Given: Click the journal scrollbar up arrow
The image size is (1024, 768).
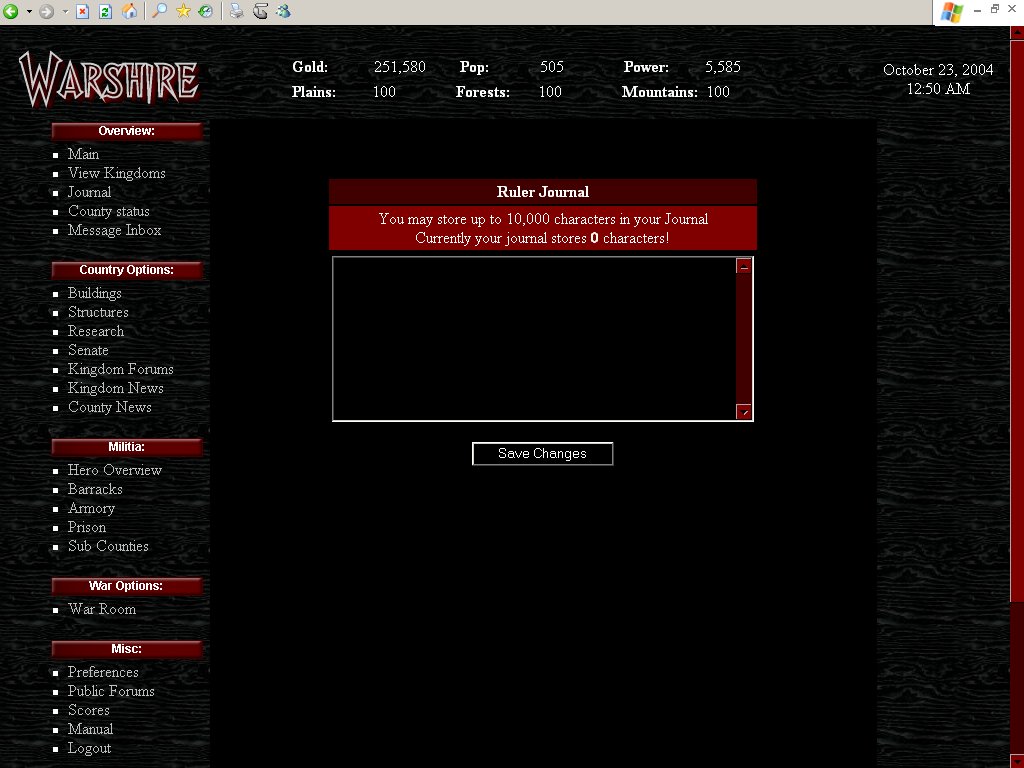Looking at the screenshot, I should 744,267.
